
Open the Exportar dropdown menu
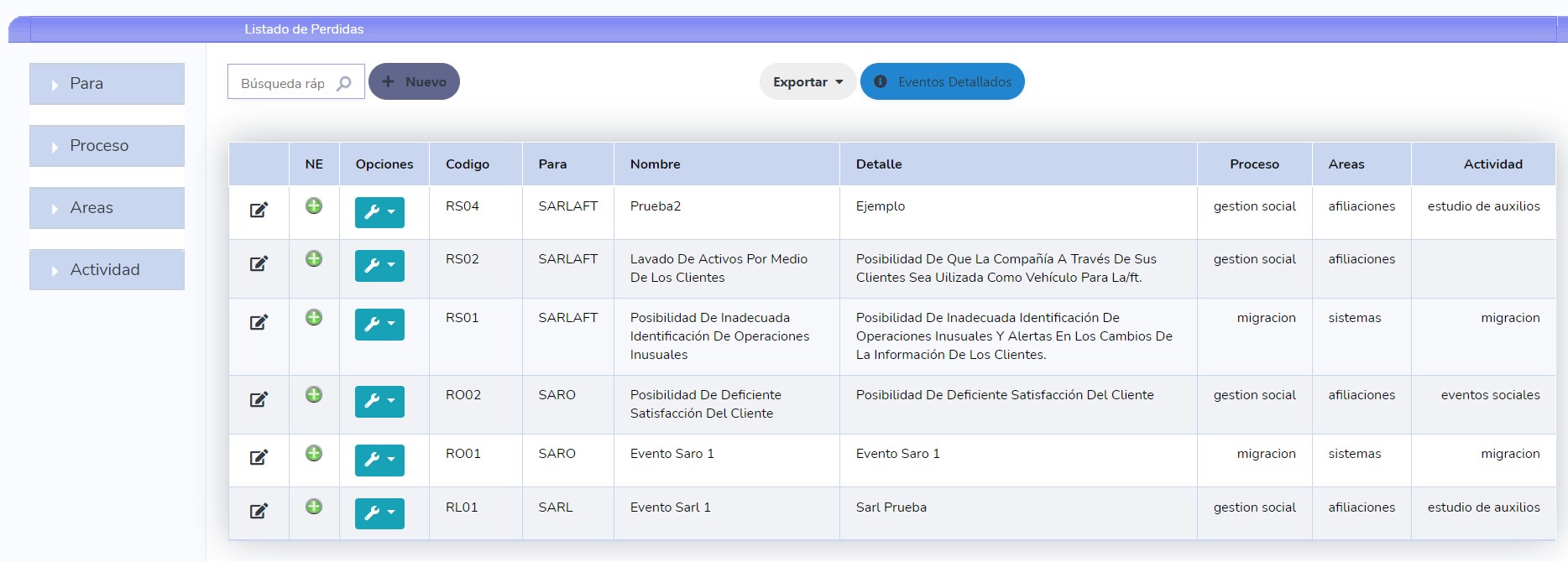pyautogui.click(x=807, y=82)
